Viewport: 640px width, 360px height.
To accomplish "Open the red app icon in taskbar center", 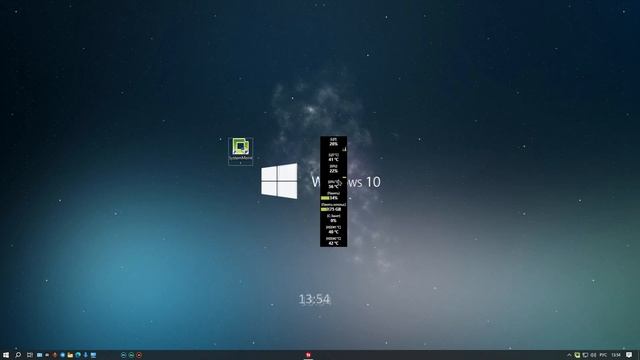I will click(308, 355).
